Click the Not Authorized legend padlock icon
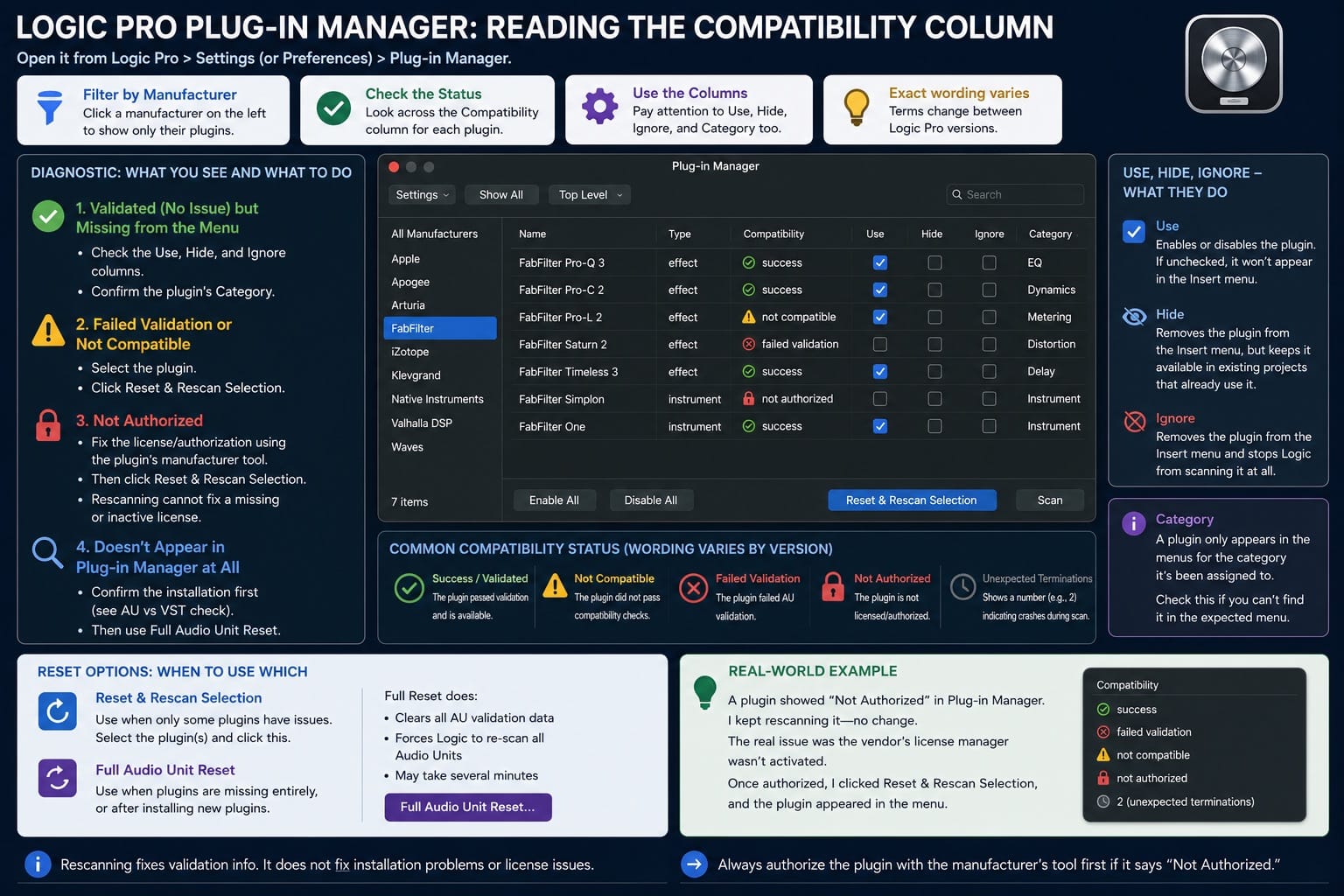Image resolution: width=1344 pixels, height=896 pixels. point(833,586)
